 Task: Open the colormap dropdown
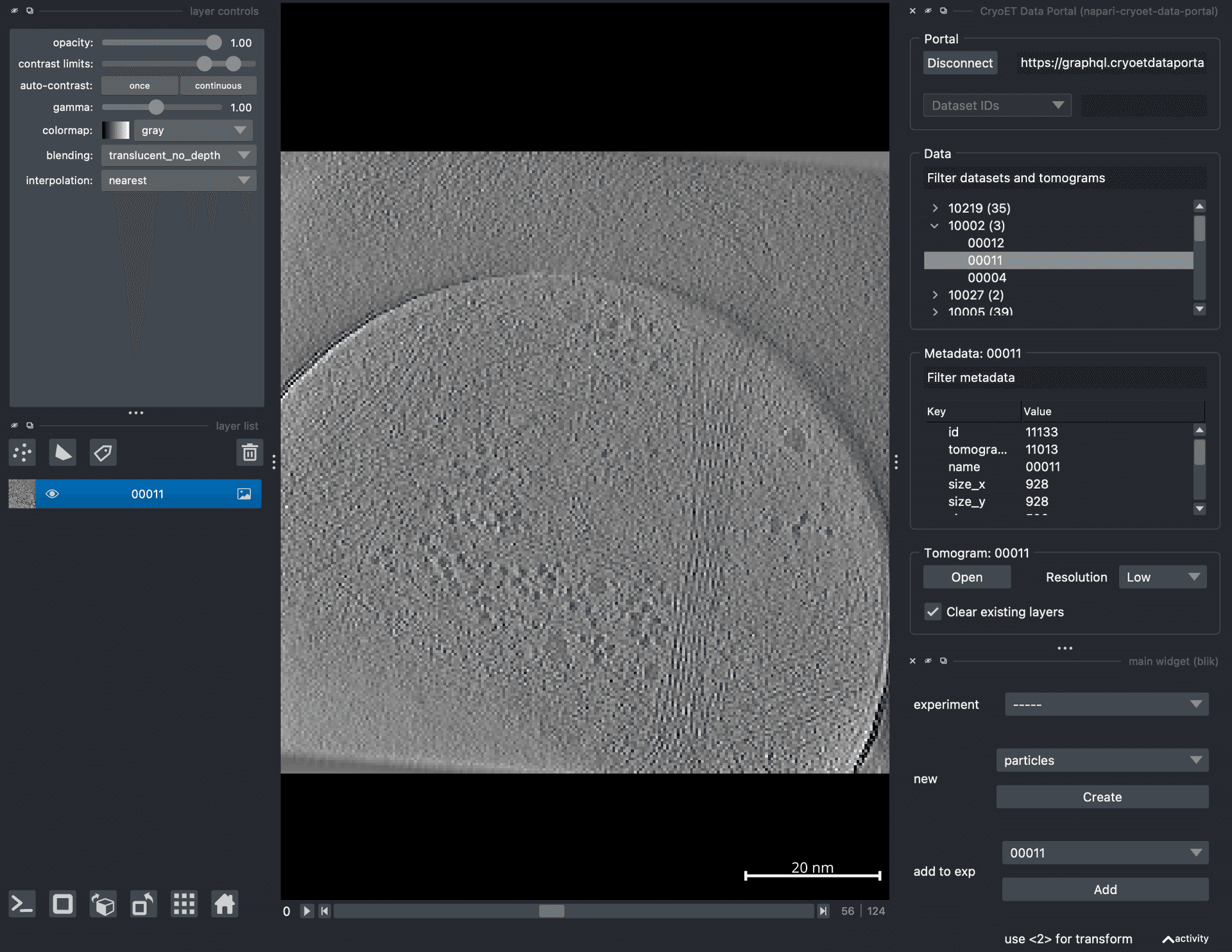click(193, 130)
